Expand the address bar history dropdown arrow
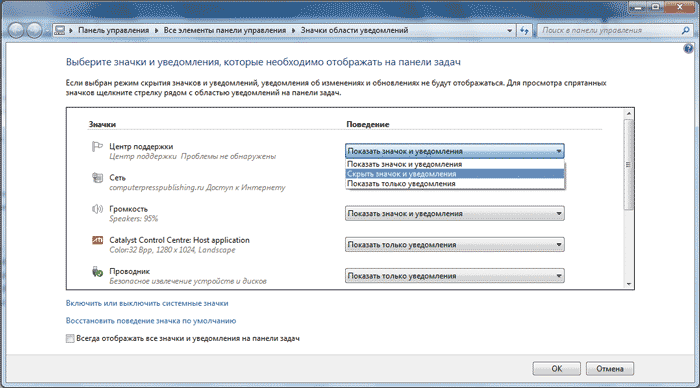700x388 pixels. click(509, 30)
